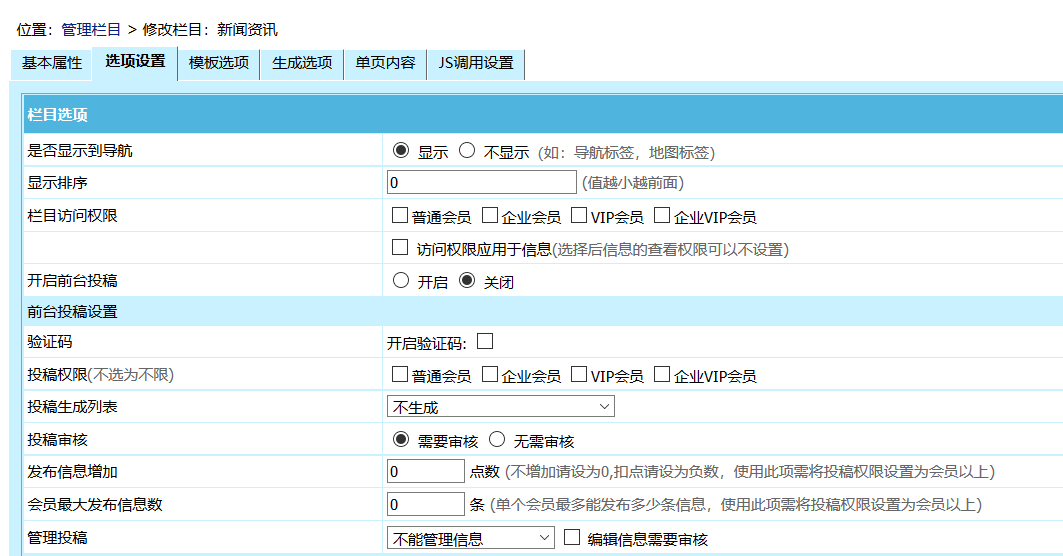Screen dimensions: 1063x556
Task: Check VIP会员 under 栏目访问权限
Action: tap(579, 216)
